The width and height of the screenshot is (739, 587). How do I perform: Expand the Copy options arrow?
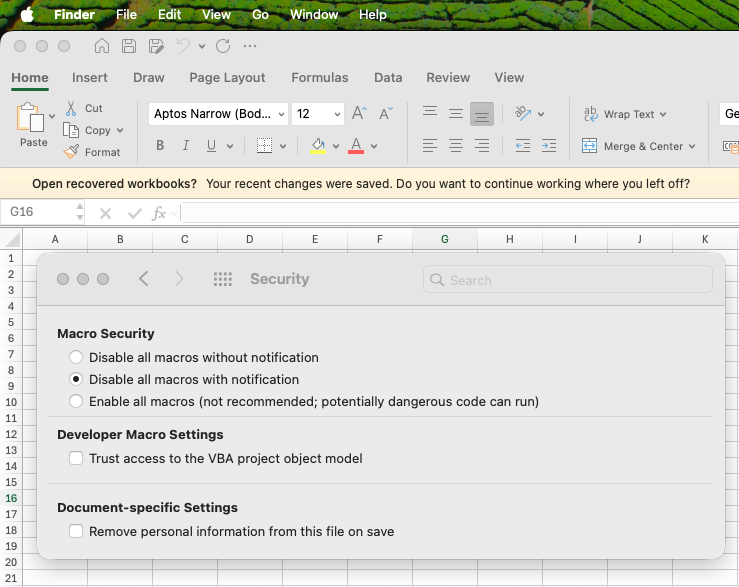coord(120,130)
